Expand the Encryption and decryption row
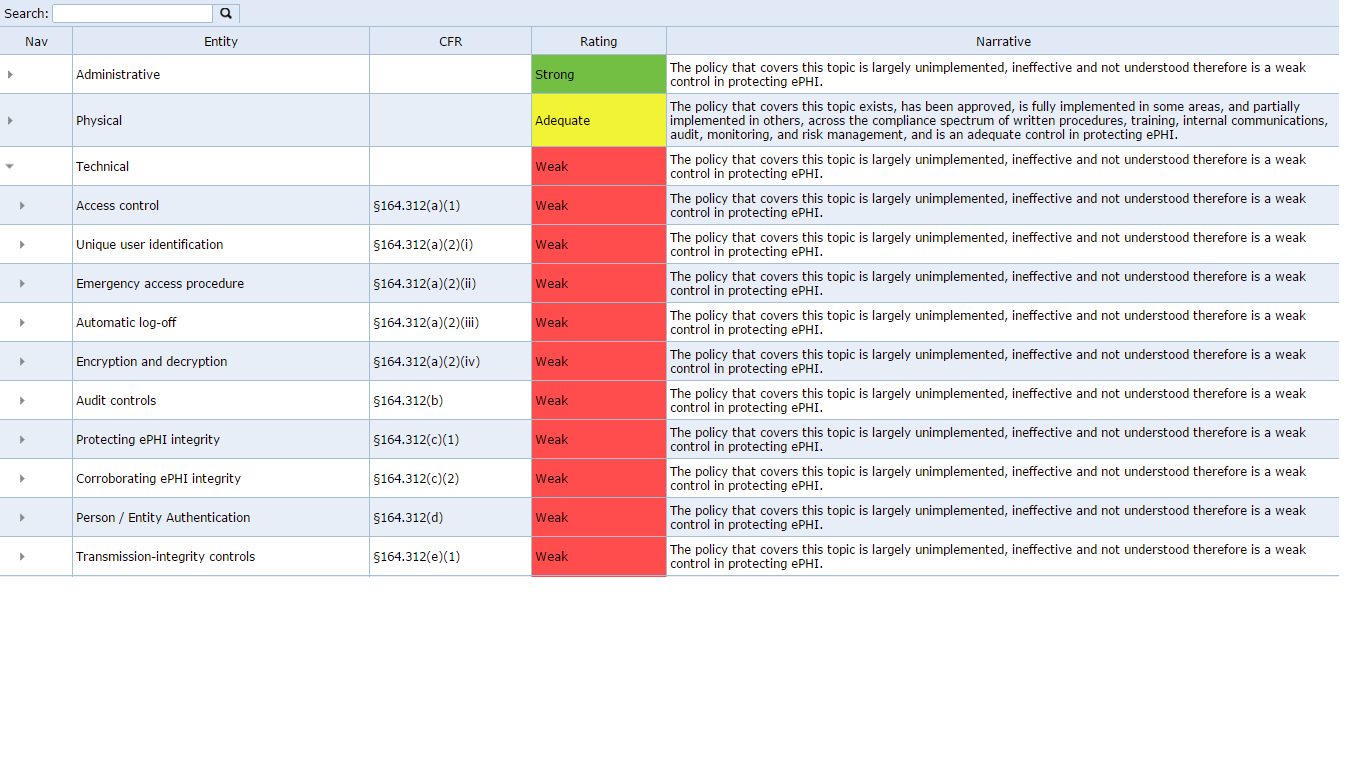This screenshot has height=768, width=1366. pyautogui.click(x=22, y=362)
